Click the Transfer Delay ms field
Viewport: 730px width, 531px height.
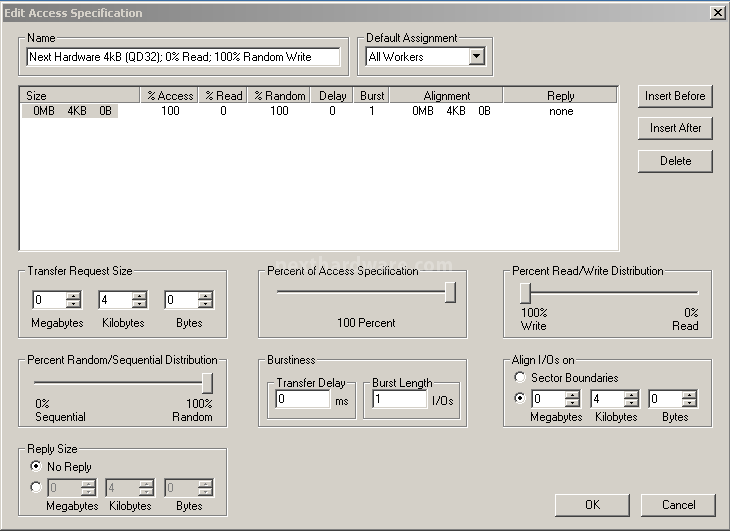tap(303, 399)
